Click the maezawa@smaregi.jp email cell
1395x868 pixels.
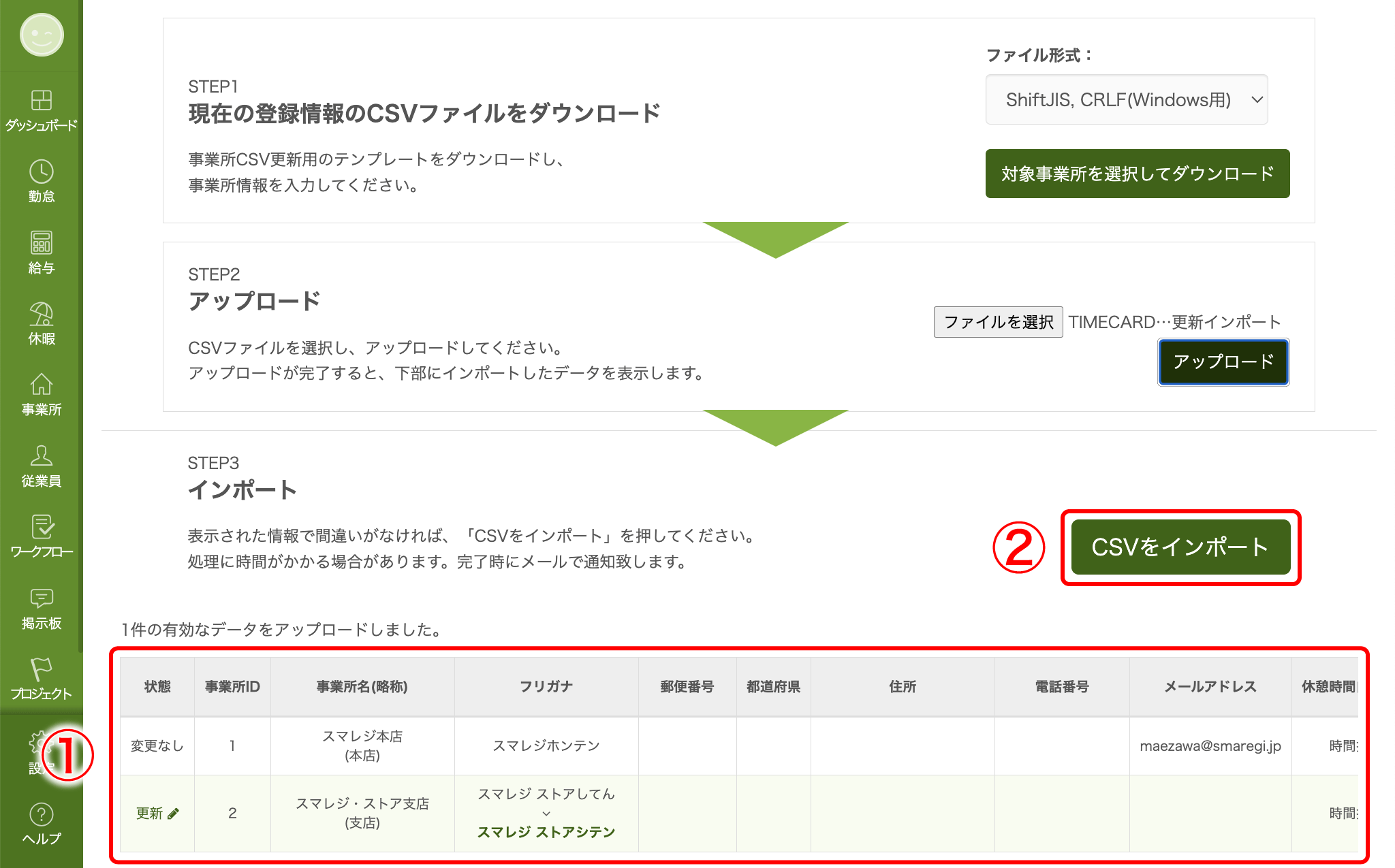pyautogui.click(x=1210, y=746)
